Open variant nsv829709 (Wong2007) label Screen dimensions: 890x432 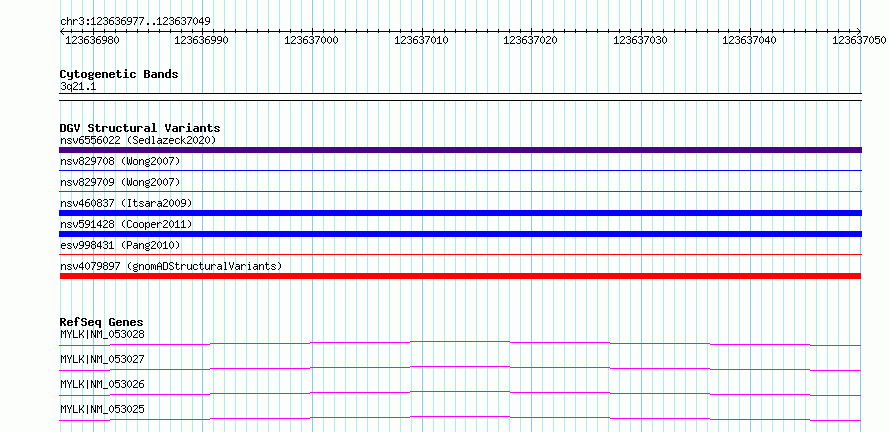[120, 182]
